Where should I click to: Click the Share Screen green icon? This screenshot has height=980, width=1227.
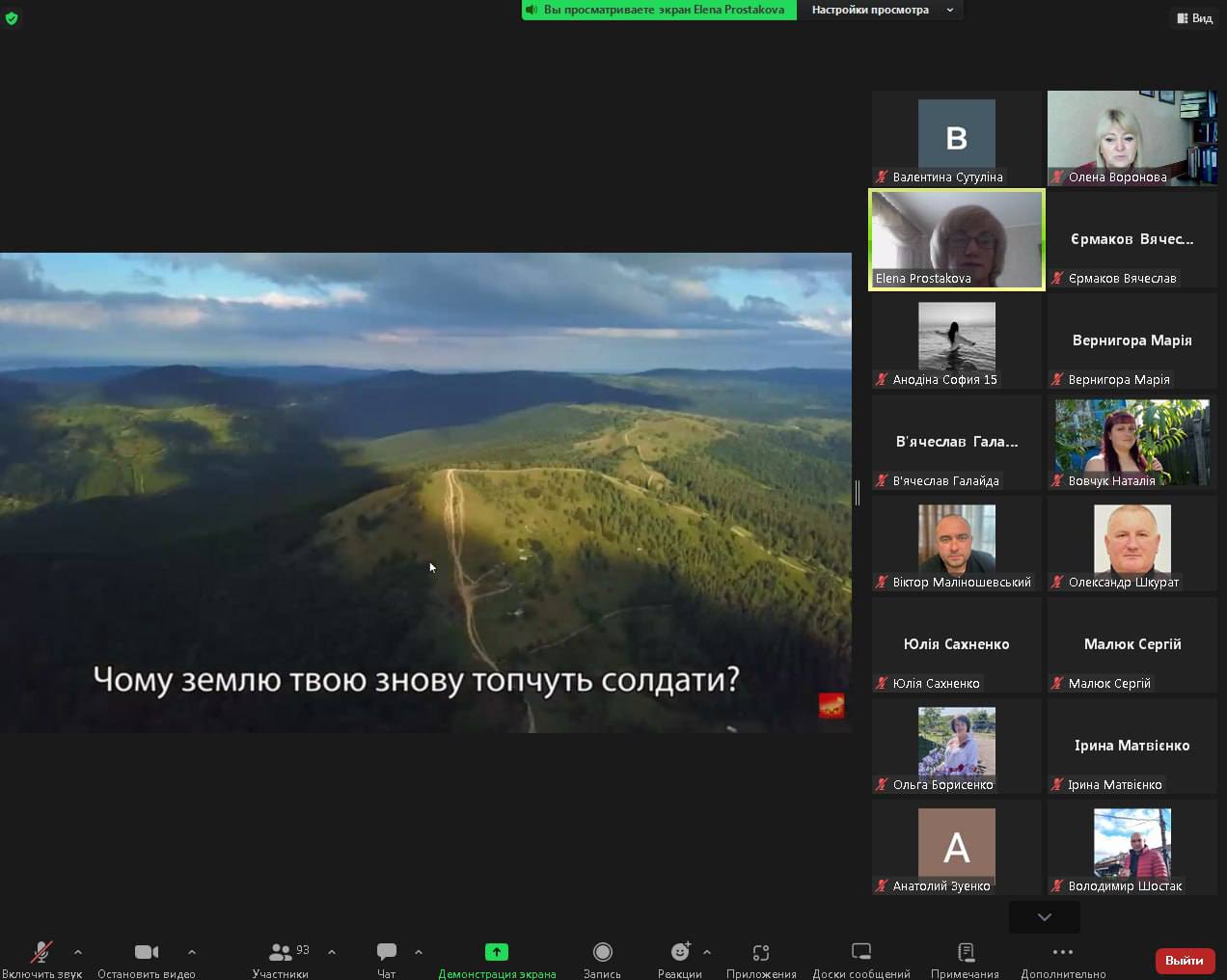tap(496, 952)
